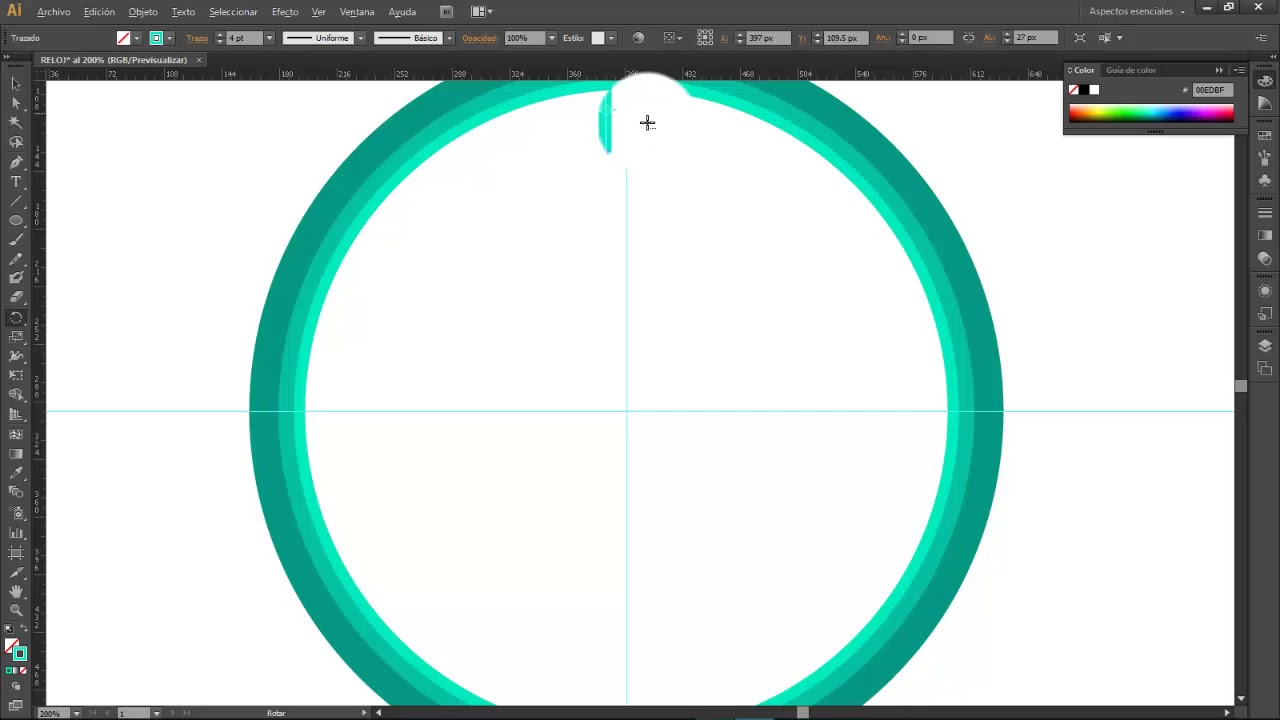Image resolution: width=1280 pixels, height=720 pixels.
Task: Select the Rotate tool
Action: click(x=16, y=318)
